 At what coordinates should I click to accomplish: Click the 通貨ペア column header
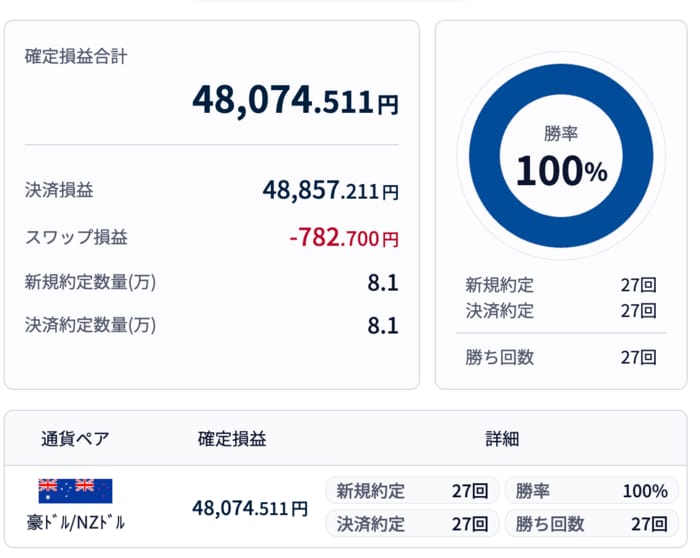[75, 439]
